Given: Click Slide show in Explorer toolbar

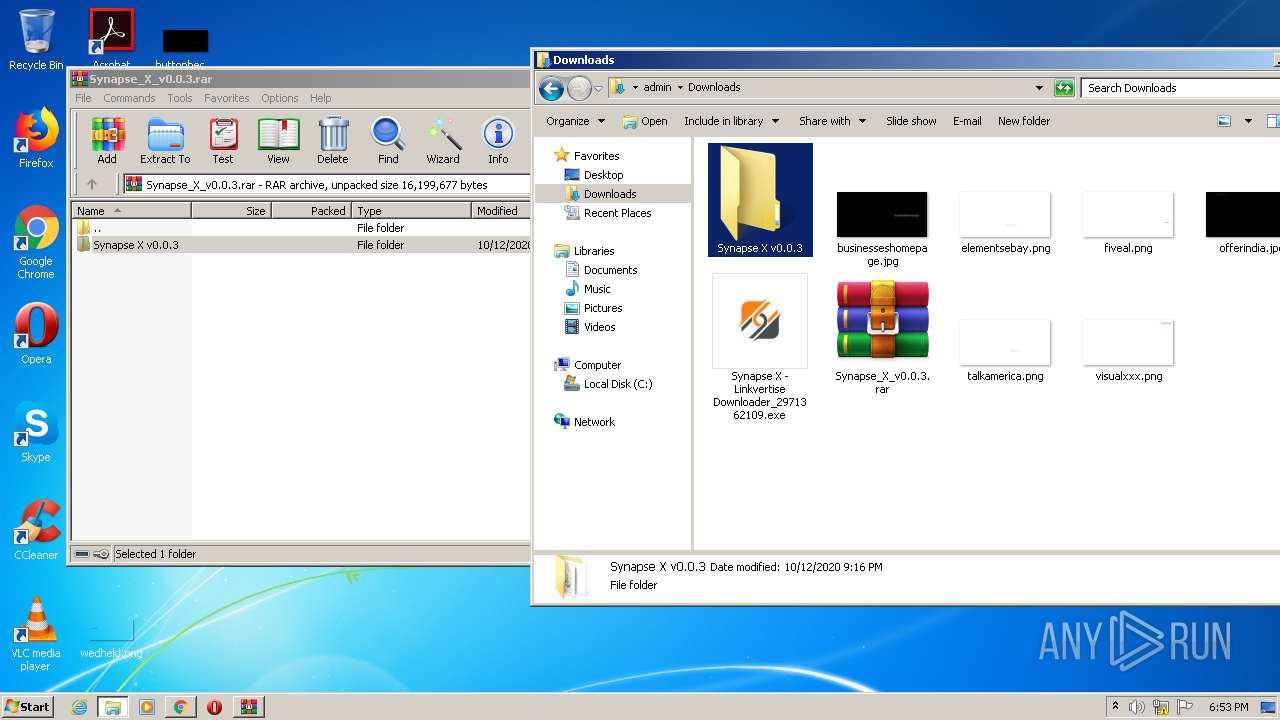Looking at the screenshot, I should (x=911, y=121).
